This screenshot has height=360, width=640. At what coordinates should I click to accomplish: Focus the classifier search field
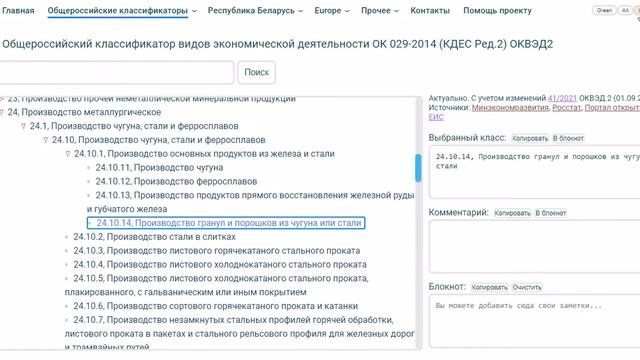[116, 72]
